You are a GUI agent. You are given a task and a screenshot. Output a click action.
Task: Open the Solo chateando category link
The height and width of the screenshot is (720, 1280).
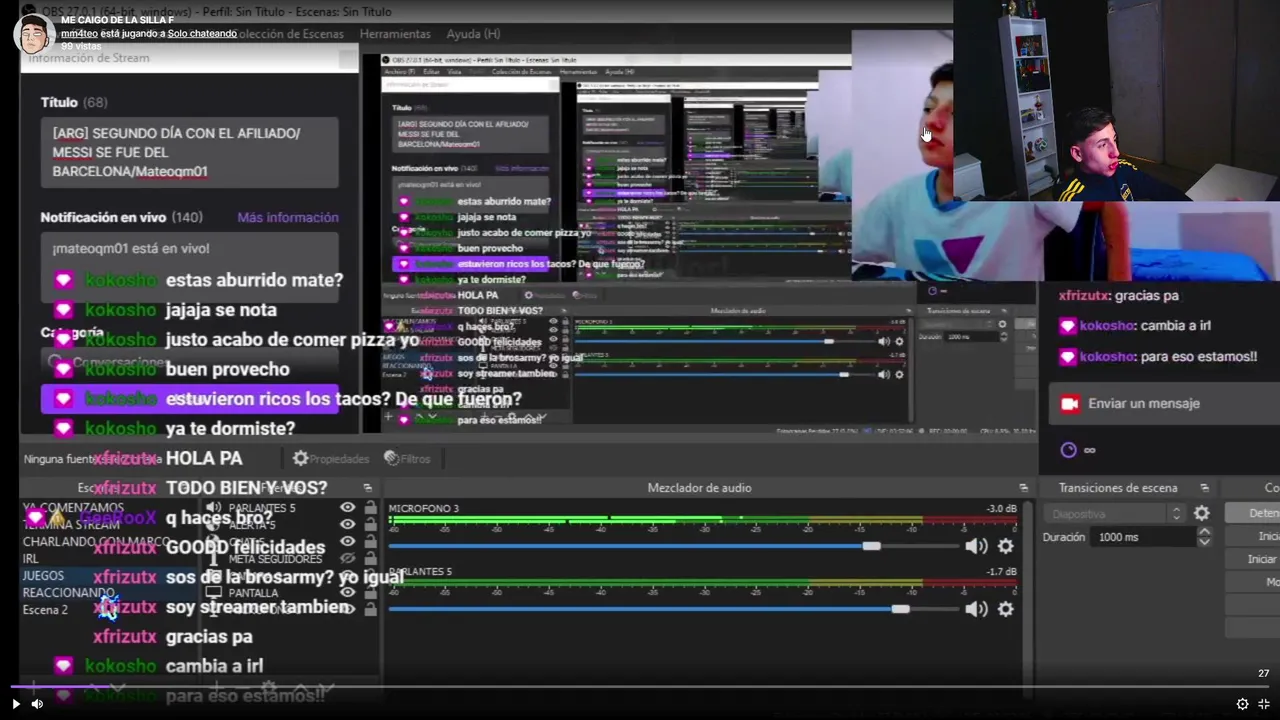(202, 33)
